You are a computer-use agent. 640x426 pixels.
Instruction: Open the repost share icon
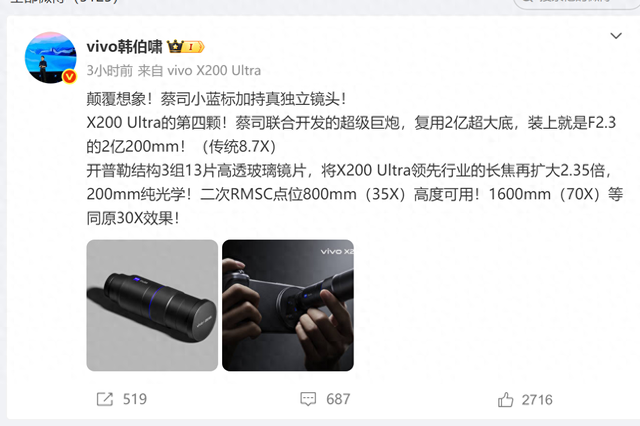click(104, 399)
